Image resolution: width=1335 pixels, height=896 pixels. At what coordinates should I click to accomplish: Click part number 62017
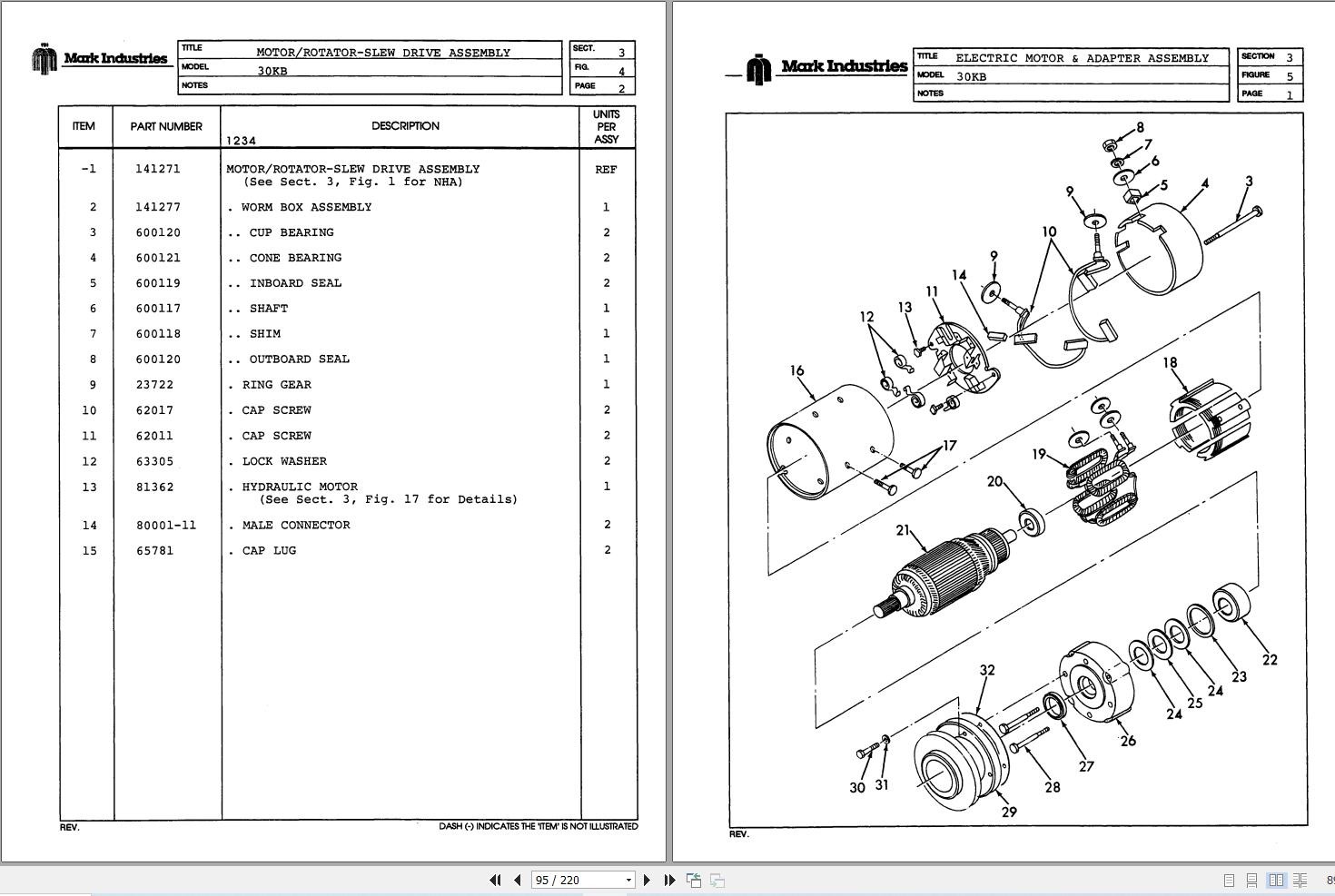154,410
